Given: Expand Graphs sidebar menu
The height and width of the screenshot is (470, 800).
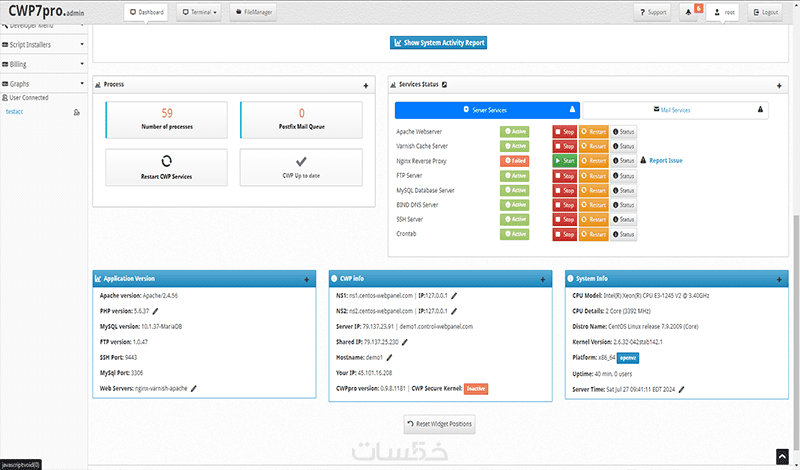Looking at the screenshot, I should (x=43, y=84).
